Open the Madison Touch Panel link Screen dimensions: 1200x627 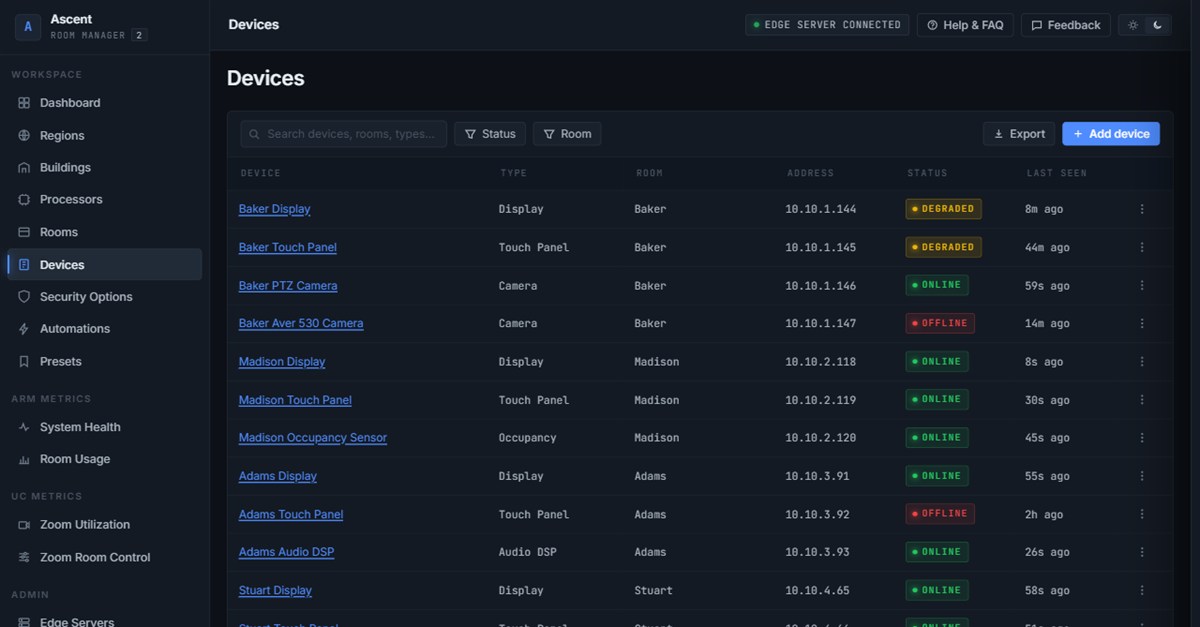pyautogui.click(x=295, y=400)
